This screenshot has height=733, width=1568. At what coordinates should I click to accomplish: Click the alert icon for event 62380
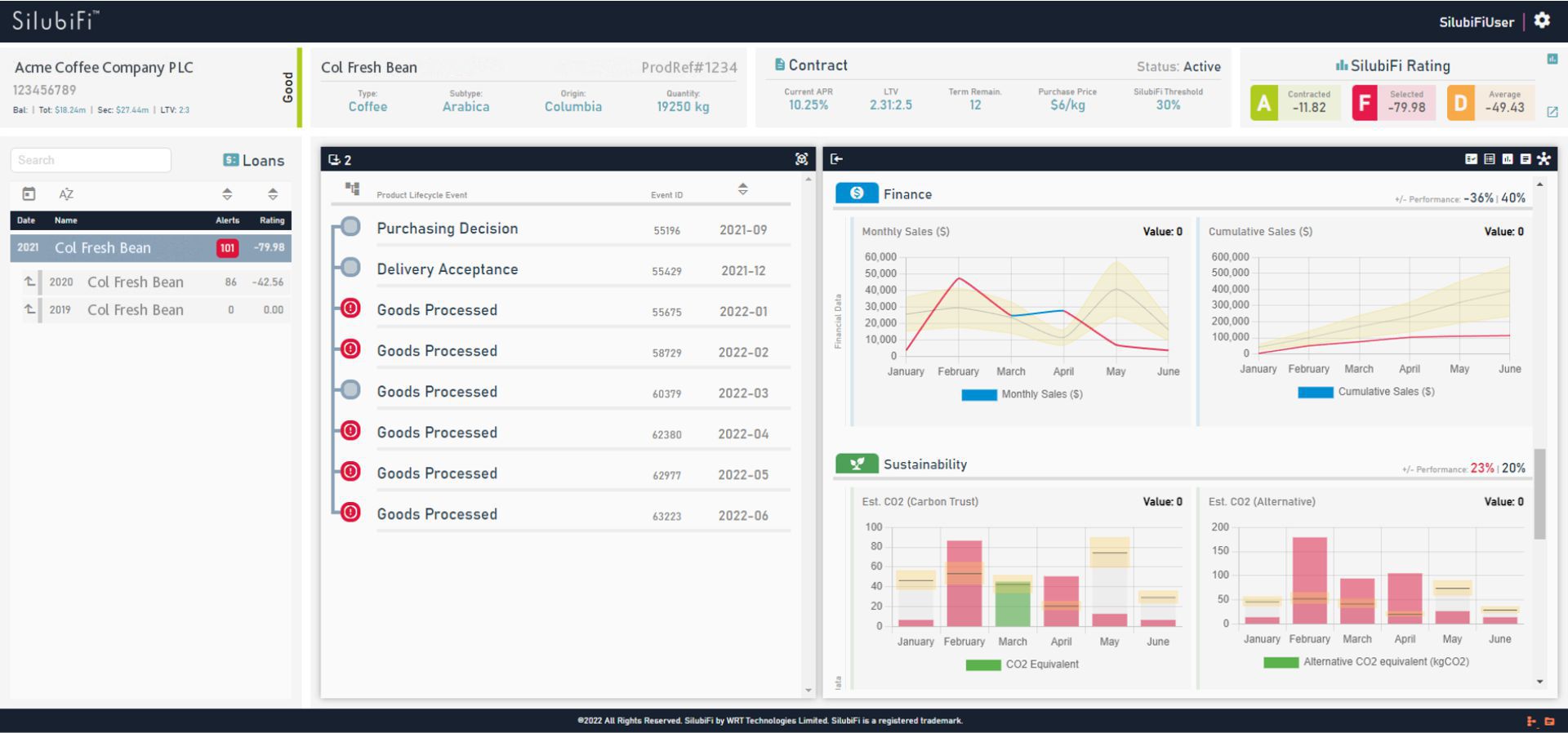coord(350,430)
